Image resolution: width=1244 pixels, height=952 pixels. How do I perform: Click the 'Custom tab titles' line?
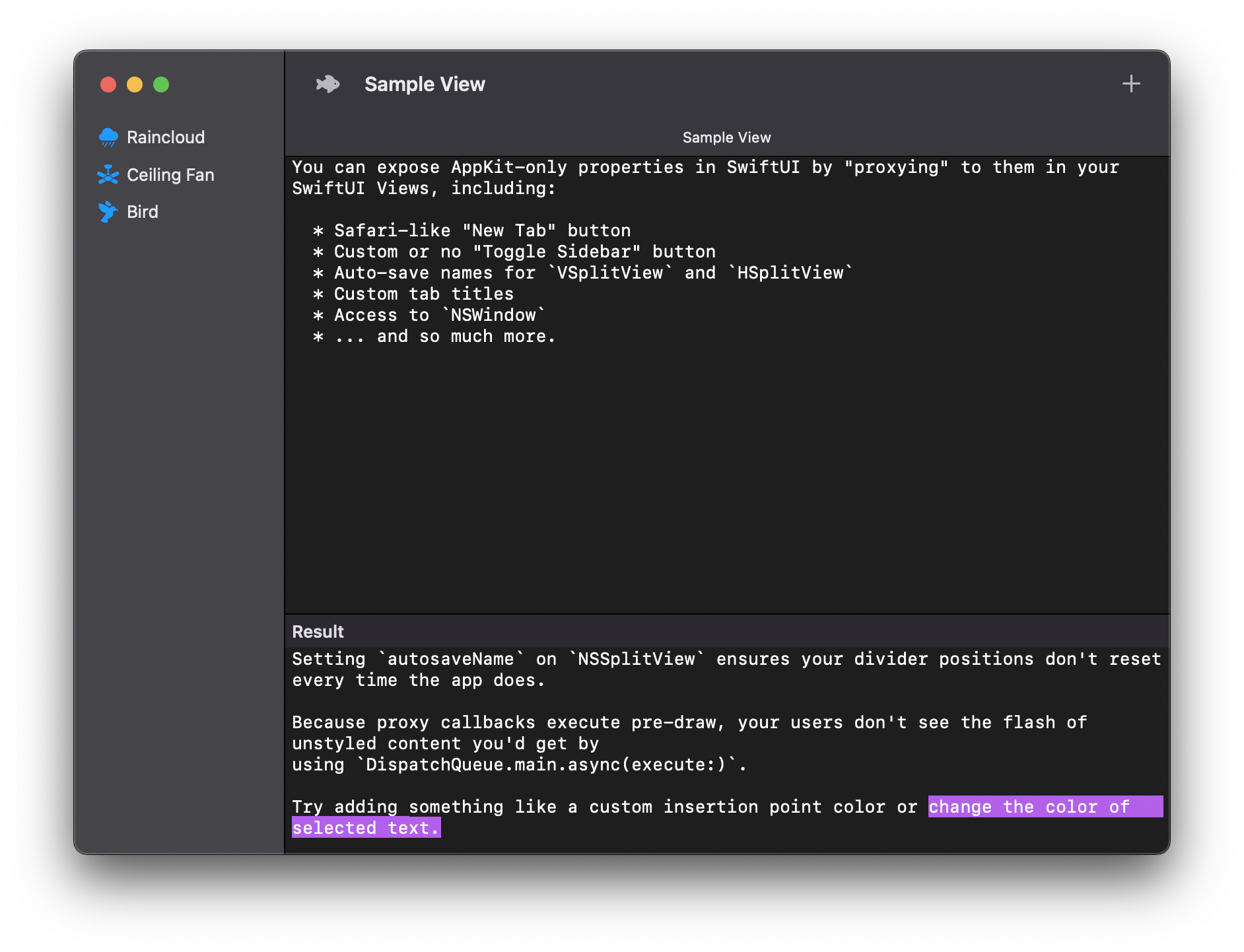coord(413,294)
